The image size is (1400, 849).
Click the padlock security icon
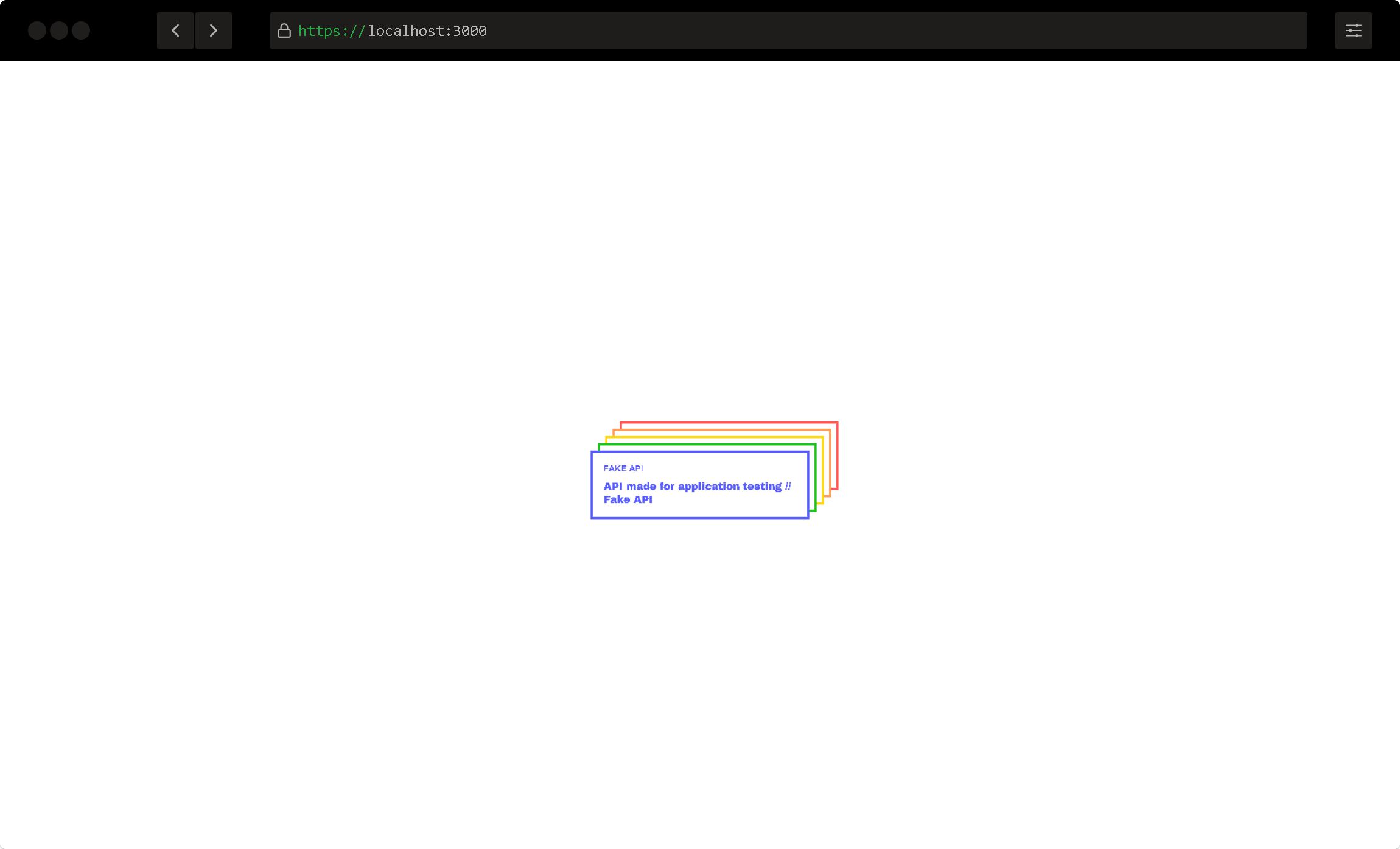pos(284,31)
